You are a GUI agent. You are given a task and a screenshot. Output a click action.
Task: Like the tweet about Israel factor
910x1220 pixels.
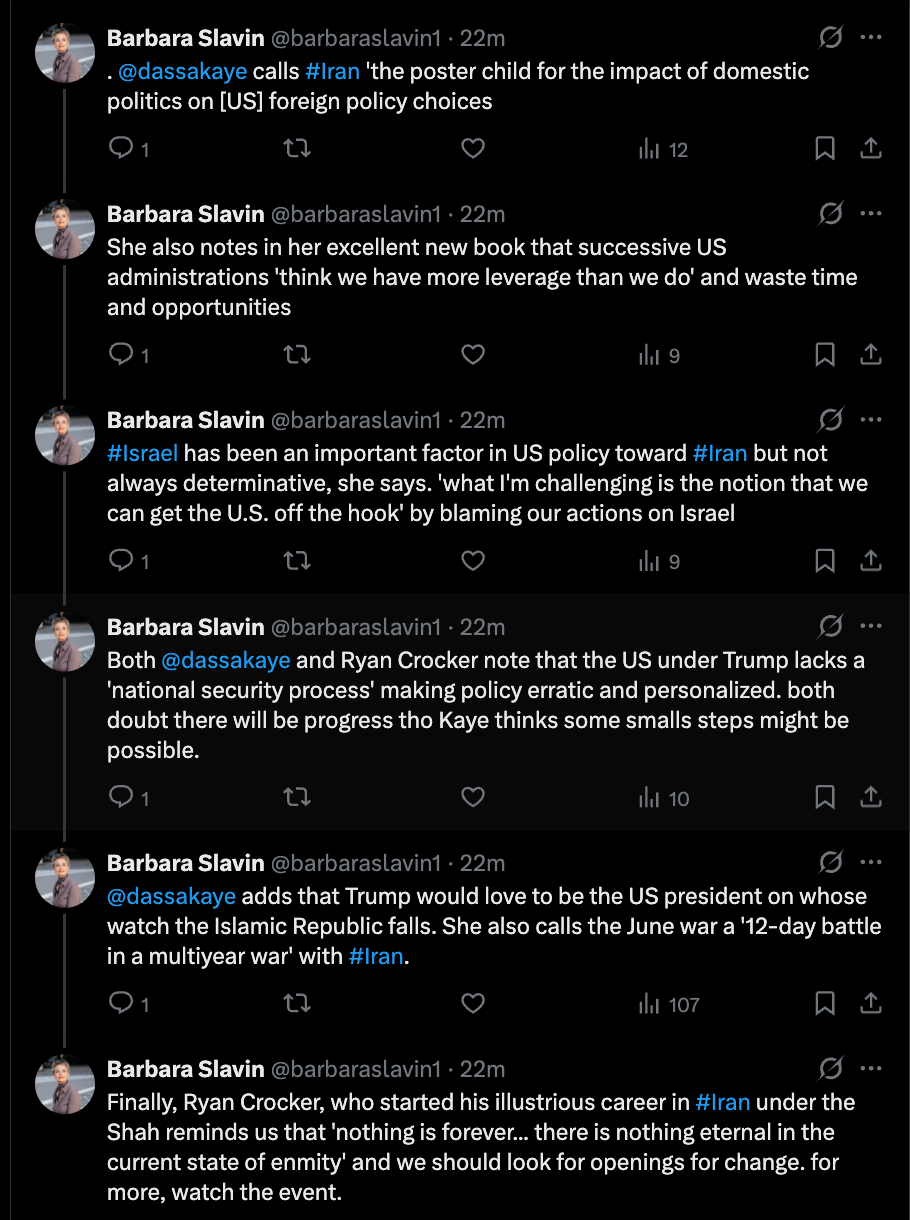point(473,561)
